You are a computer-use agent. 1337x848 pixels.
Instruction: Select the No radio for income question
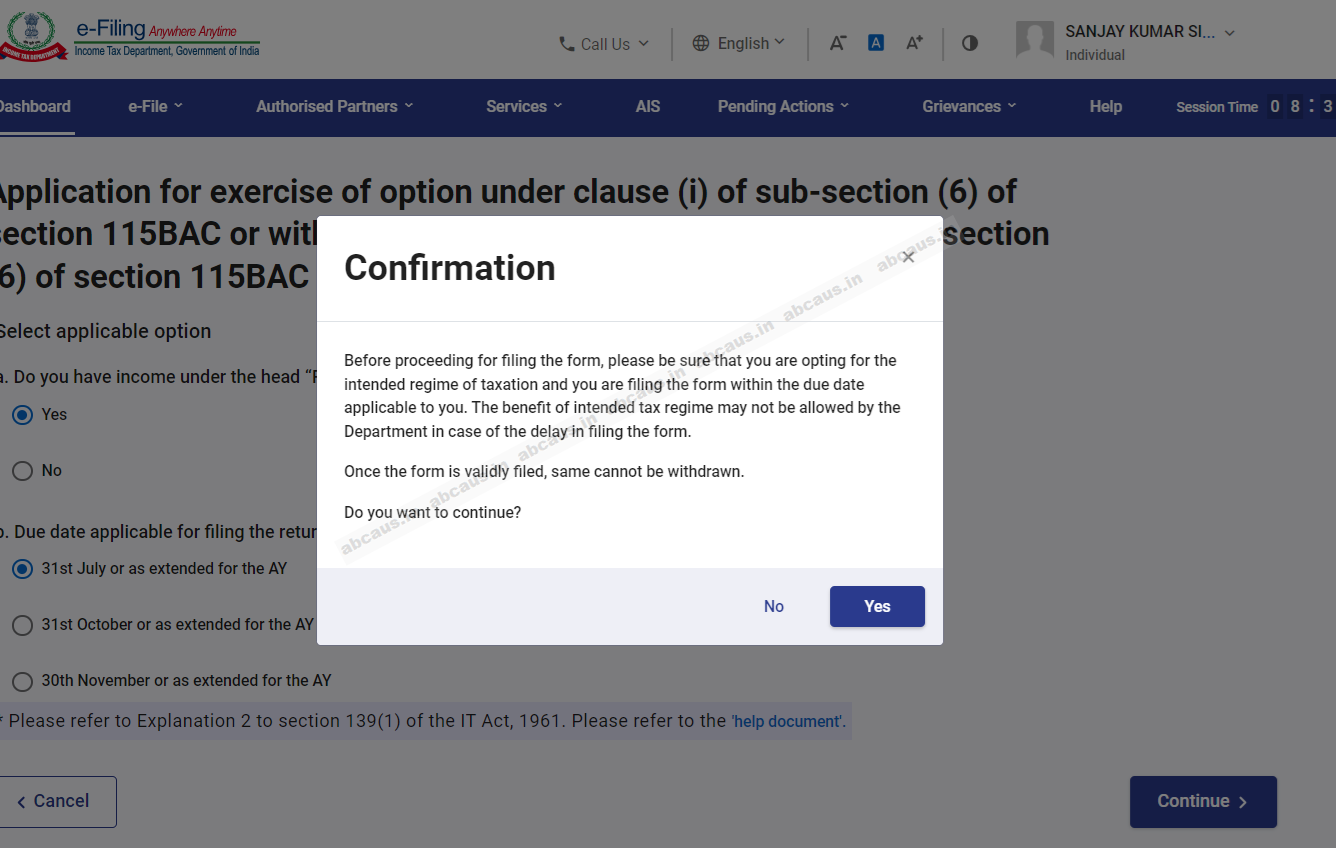point(23,471)
